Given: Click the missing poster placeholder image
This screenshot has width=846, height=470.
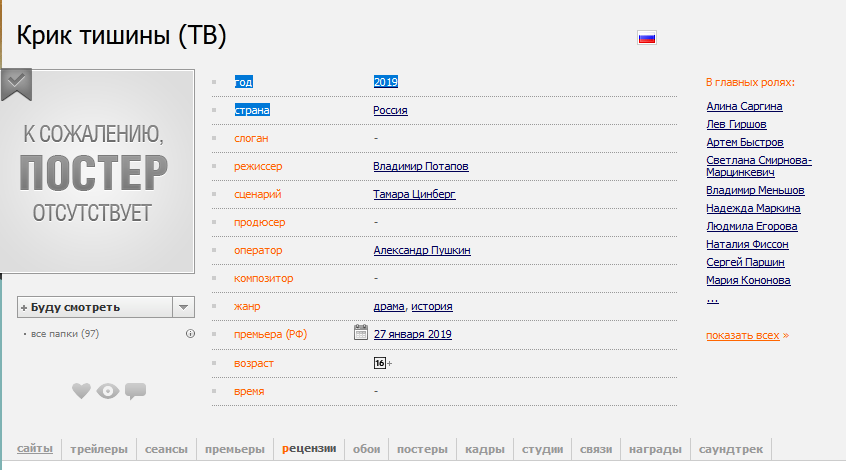Looking at the screenshot, I should [x=97, y=171].
